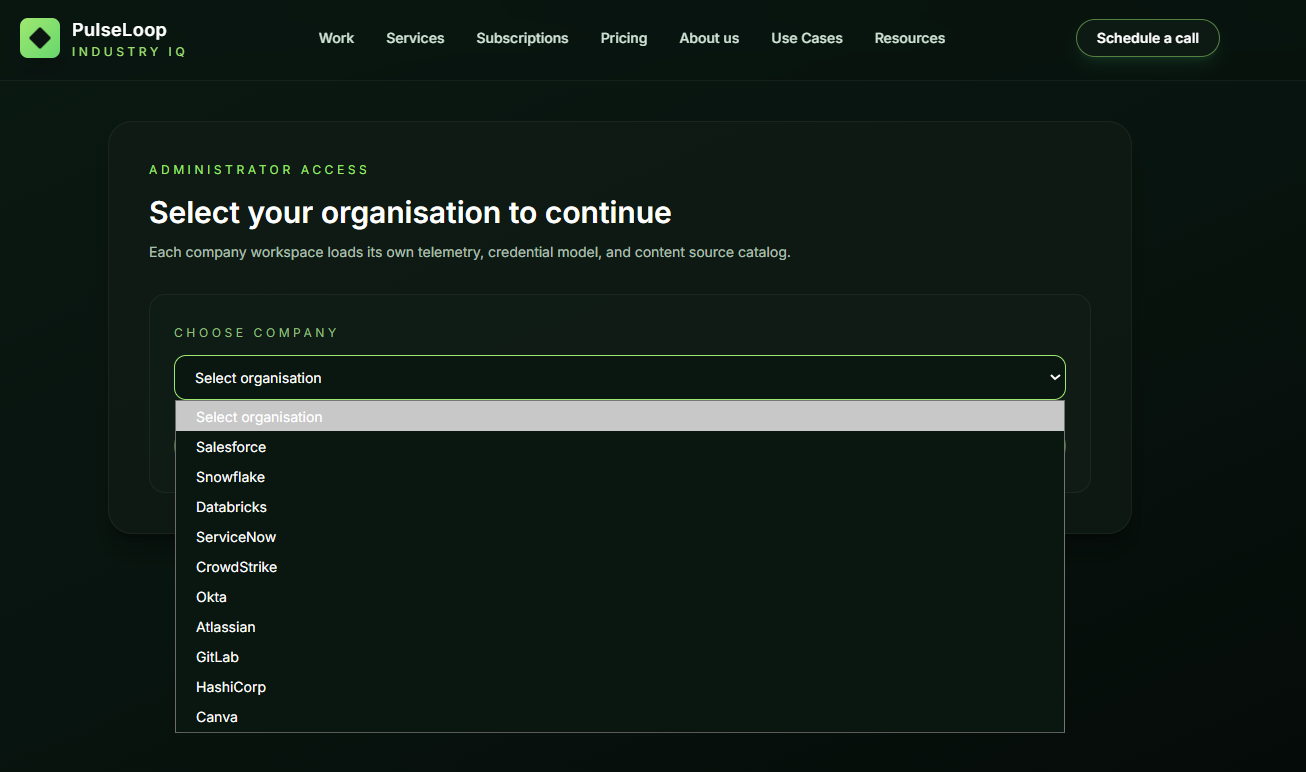Select Snowflake from the organisation list
This screenshot has height=772, width=1306.
pyautogui.click(x=620, y=477)
